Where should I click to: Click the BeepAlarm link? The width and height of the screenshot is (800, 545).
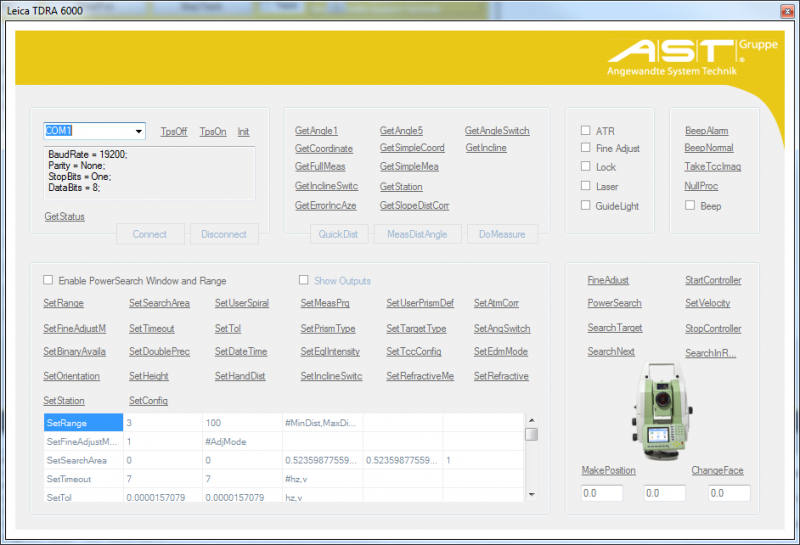(x=707, y=131)
